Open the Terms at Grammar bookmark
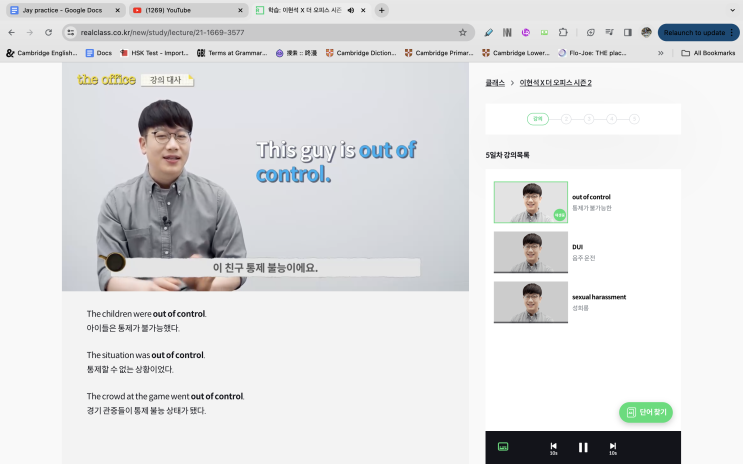This screenshot has width=743, height=464. click(x=232, y=53)
